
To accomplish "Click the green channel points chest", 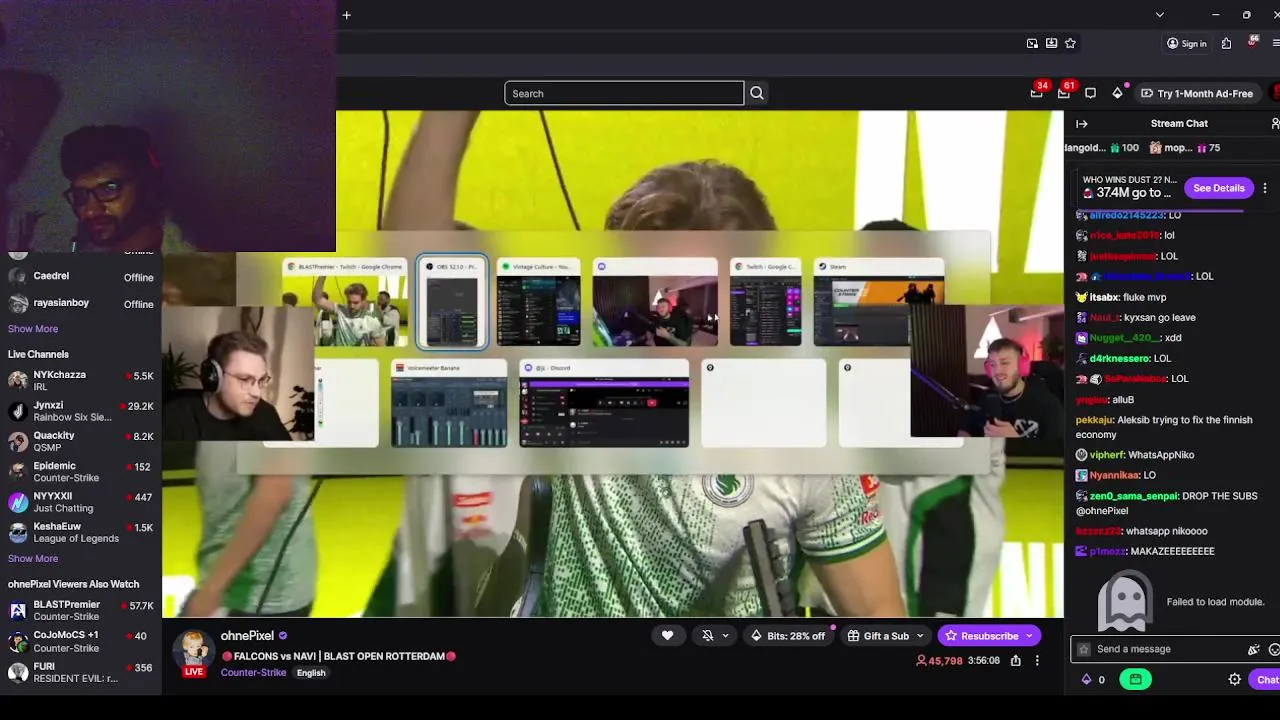I will [1135, 679].
